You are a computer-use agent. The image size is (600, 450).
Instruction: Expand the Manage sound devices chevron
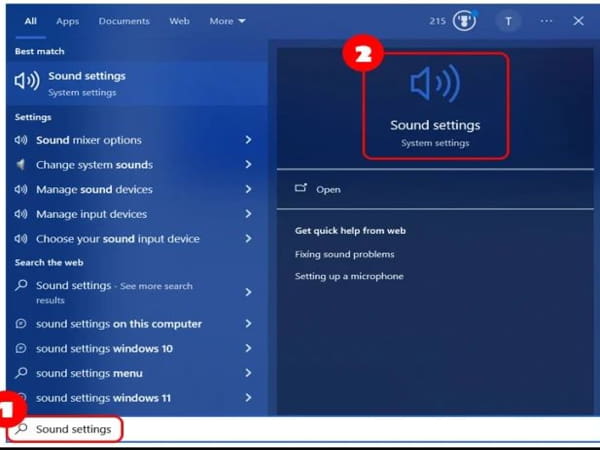248,189
